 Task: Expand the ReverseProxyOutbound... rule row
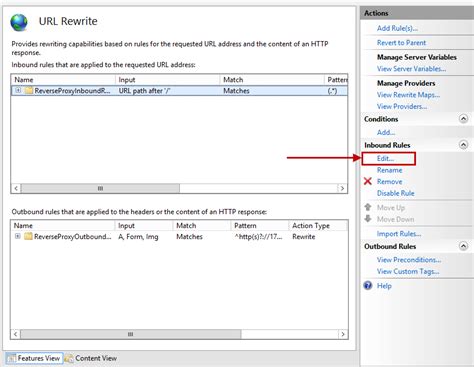[18, 236]
